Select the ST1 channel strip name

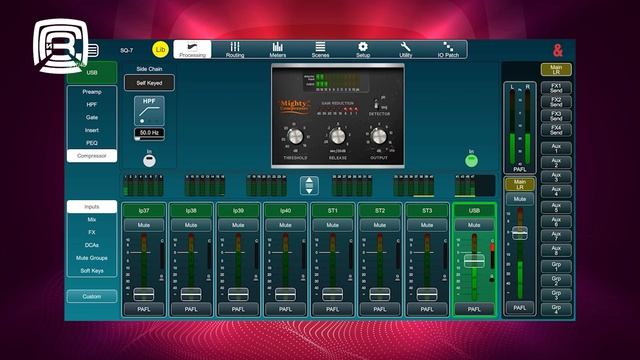point(333,211)
